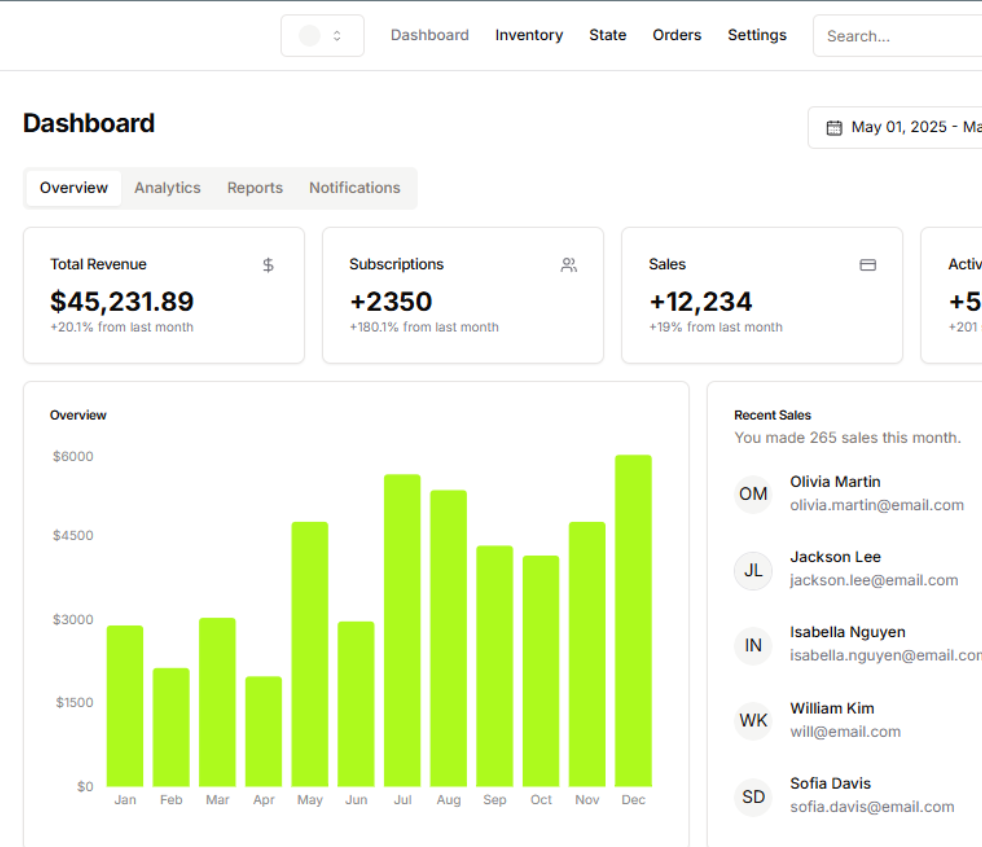Image resolution: width=982 pixels, height=847 pixels.
Task: Click the Jan bar in Overview chart
Action: pyautogui.click(x=125, y=706)
